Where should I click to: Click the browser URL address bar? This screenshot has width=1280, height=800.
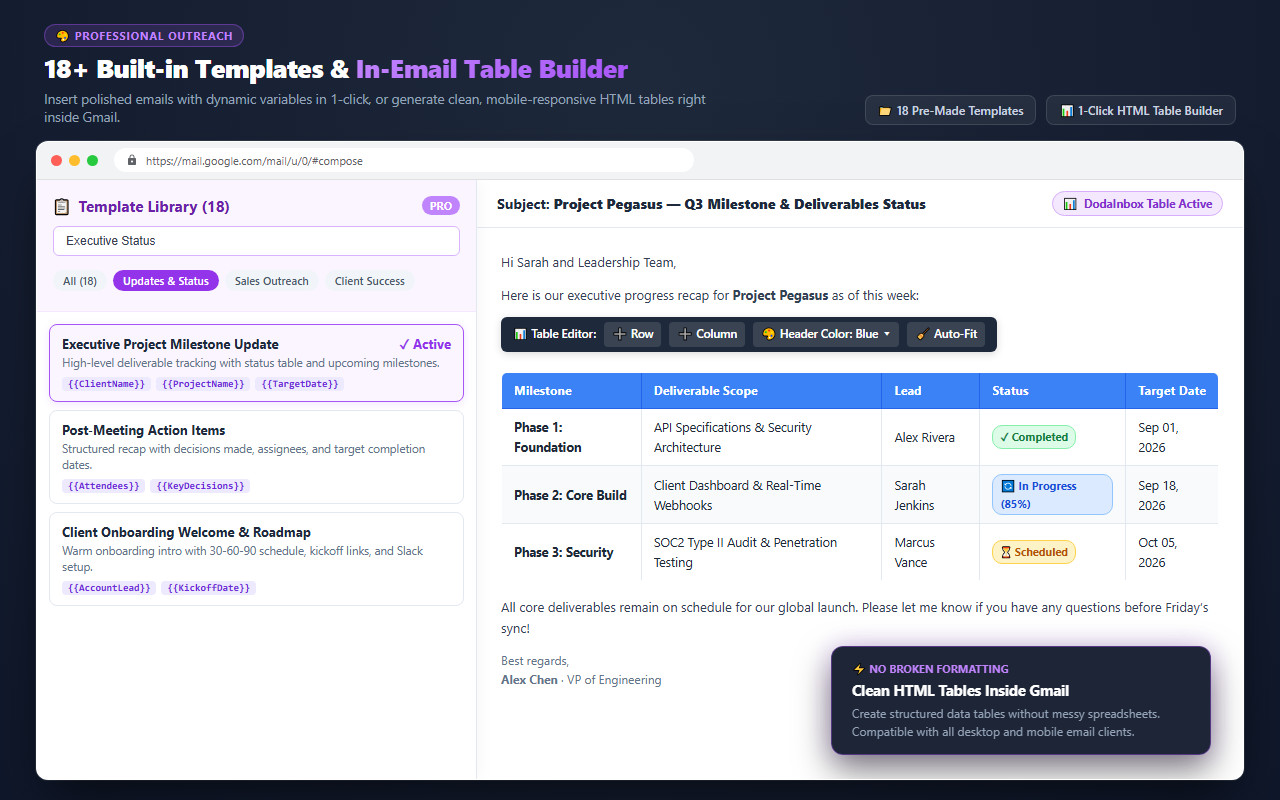pyautogui.click(x=404, y=160)
